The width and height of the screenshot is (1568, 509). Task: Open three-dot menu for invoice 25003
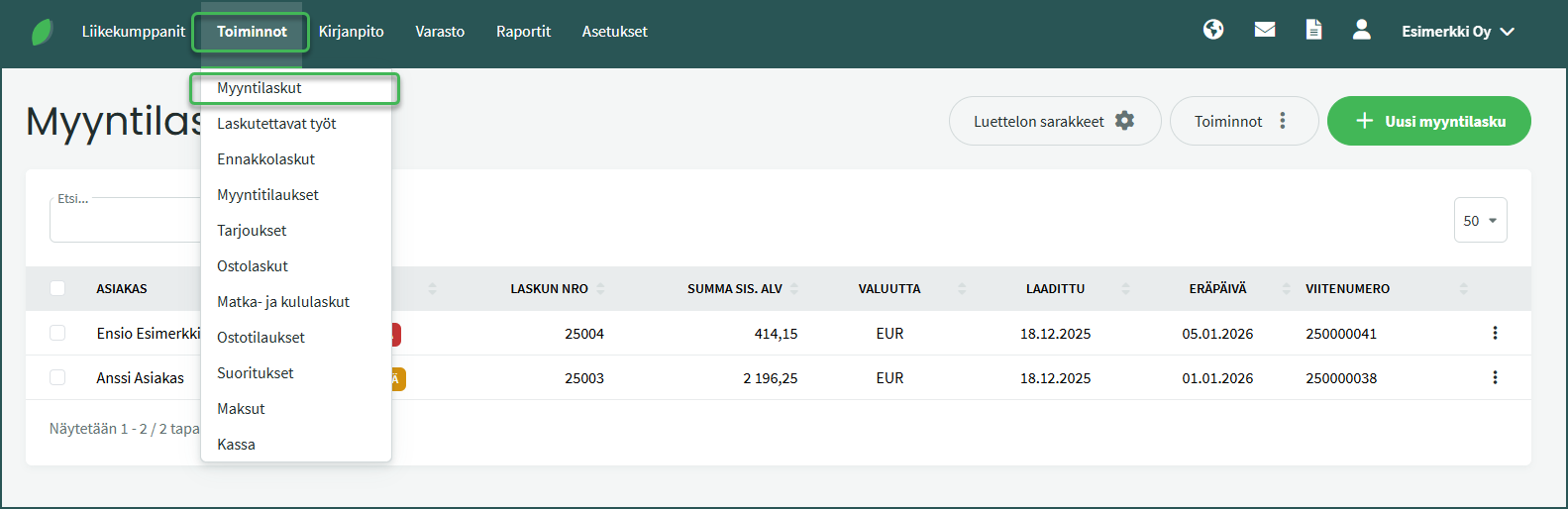tap(1495, 378)
